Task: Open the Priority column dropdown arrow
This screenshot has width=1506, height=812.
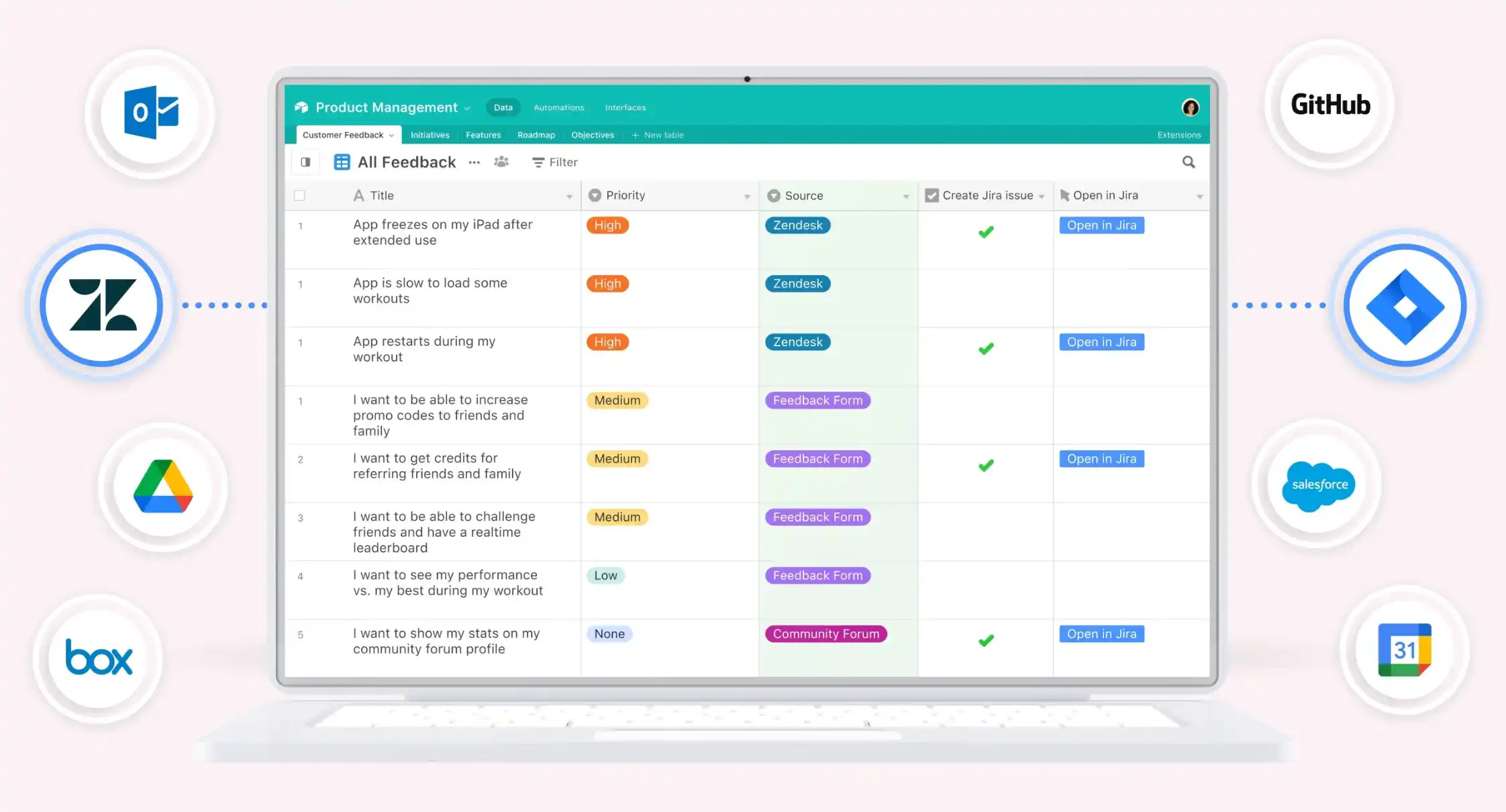Action: click(747, 197)
